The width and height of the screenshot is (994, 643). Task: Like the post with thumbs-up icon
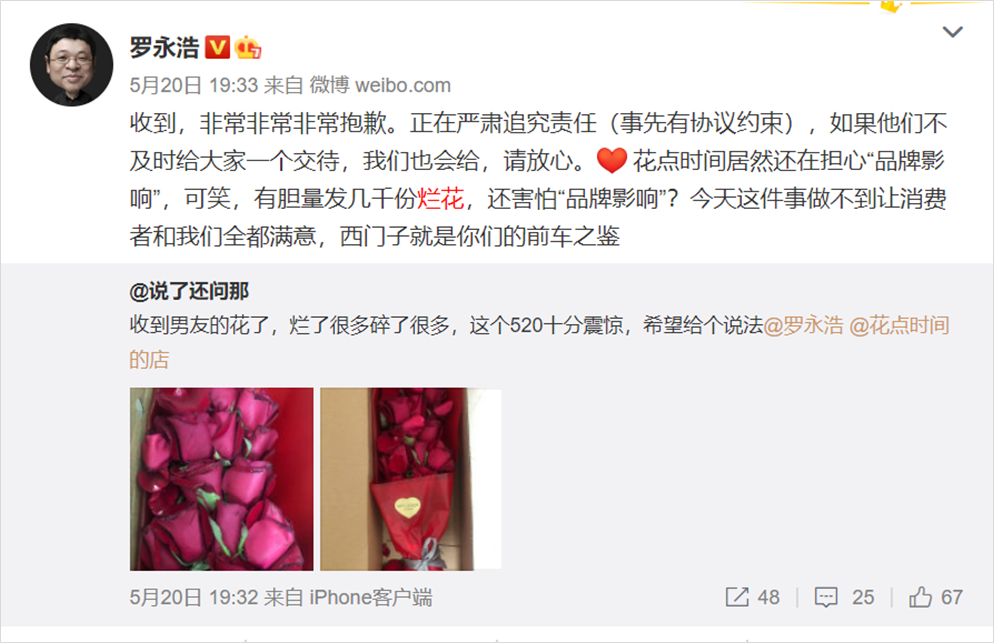click(920, 597)
